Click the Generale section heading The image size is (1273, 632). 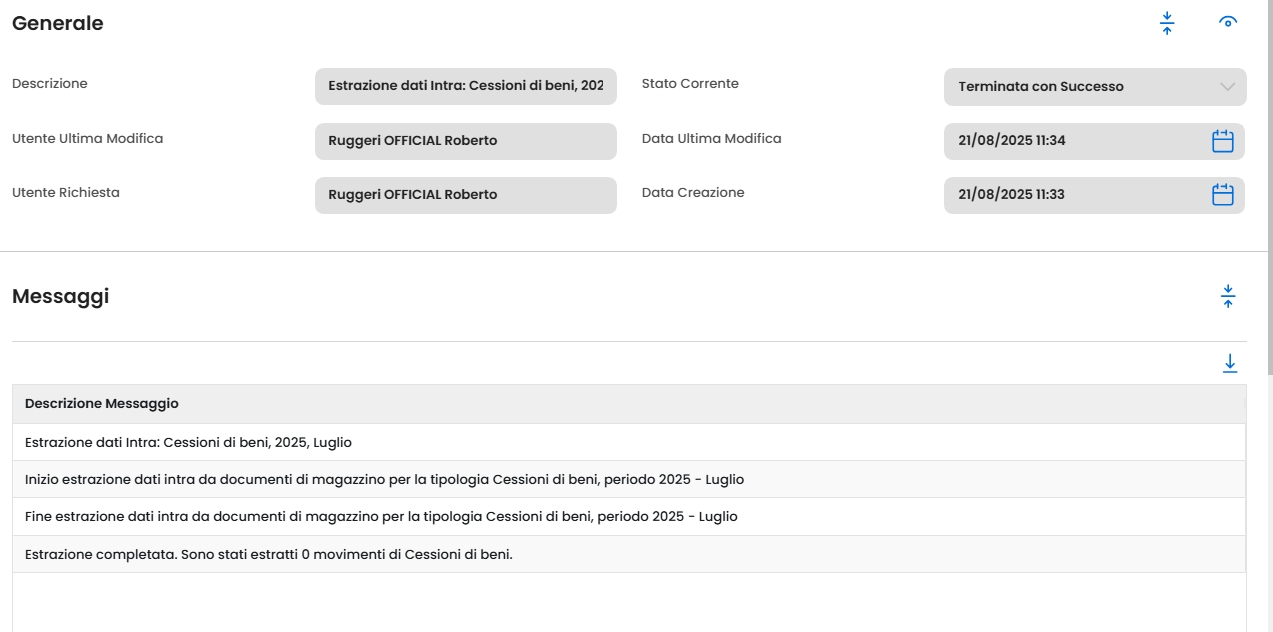coord(57,24)
